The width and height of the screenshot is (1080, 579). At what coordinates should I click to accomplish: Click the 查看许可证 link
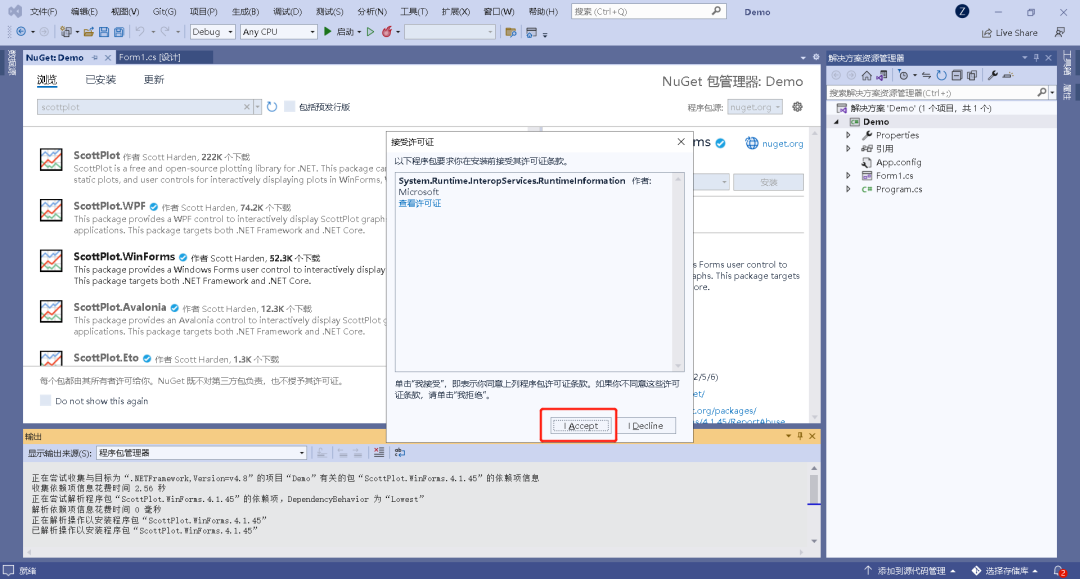point(419,203)
